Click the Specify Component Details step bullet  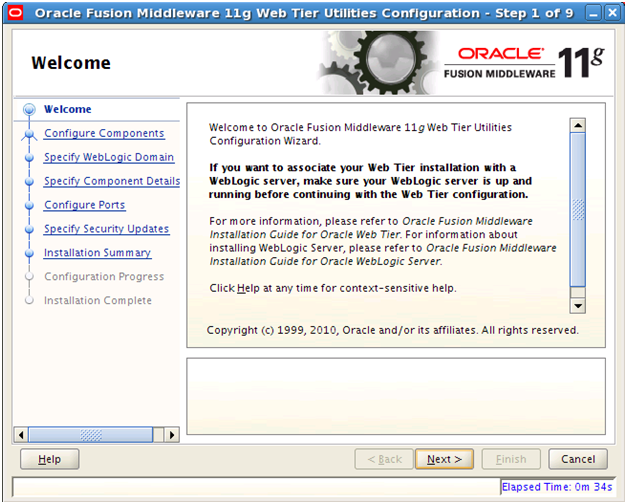tap(29, 182)
